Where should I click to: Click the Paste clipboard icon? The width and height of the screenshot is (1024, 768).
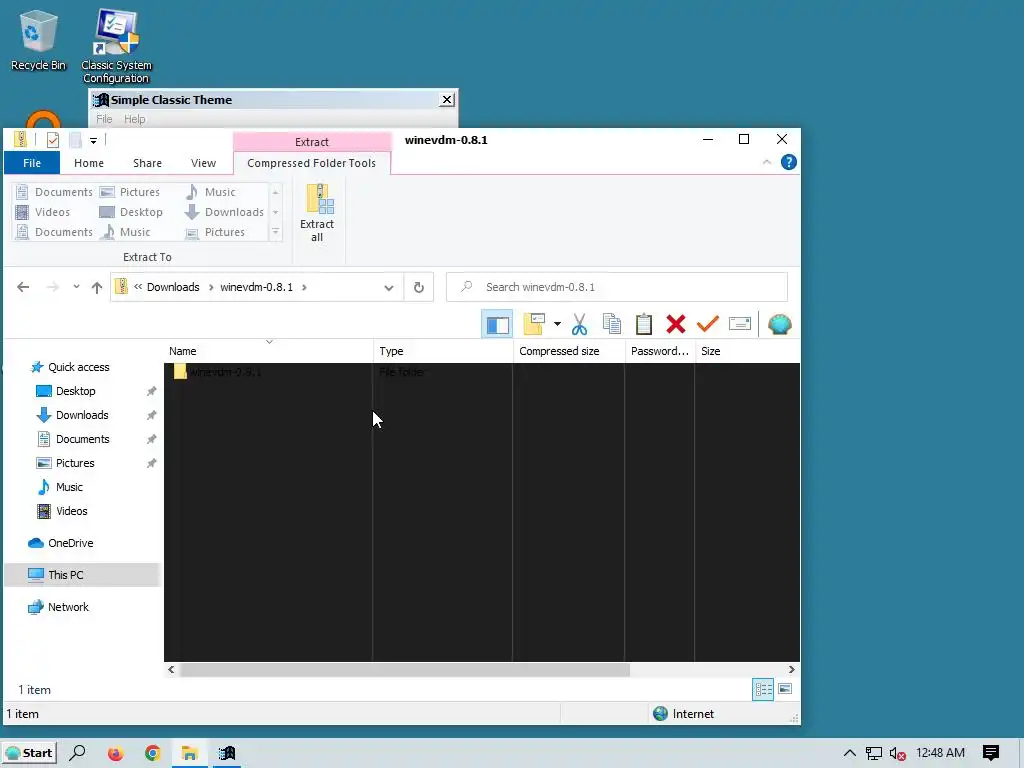(x=644, y=325)
